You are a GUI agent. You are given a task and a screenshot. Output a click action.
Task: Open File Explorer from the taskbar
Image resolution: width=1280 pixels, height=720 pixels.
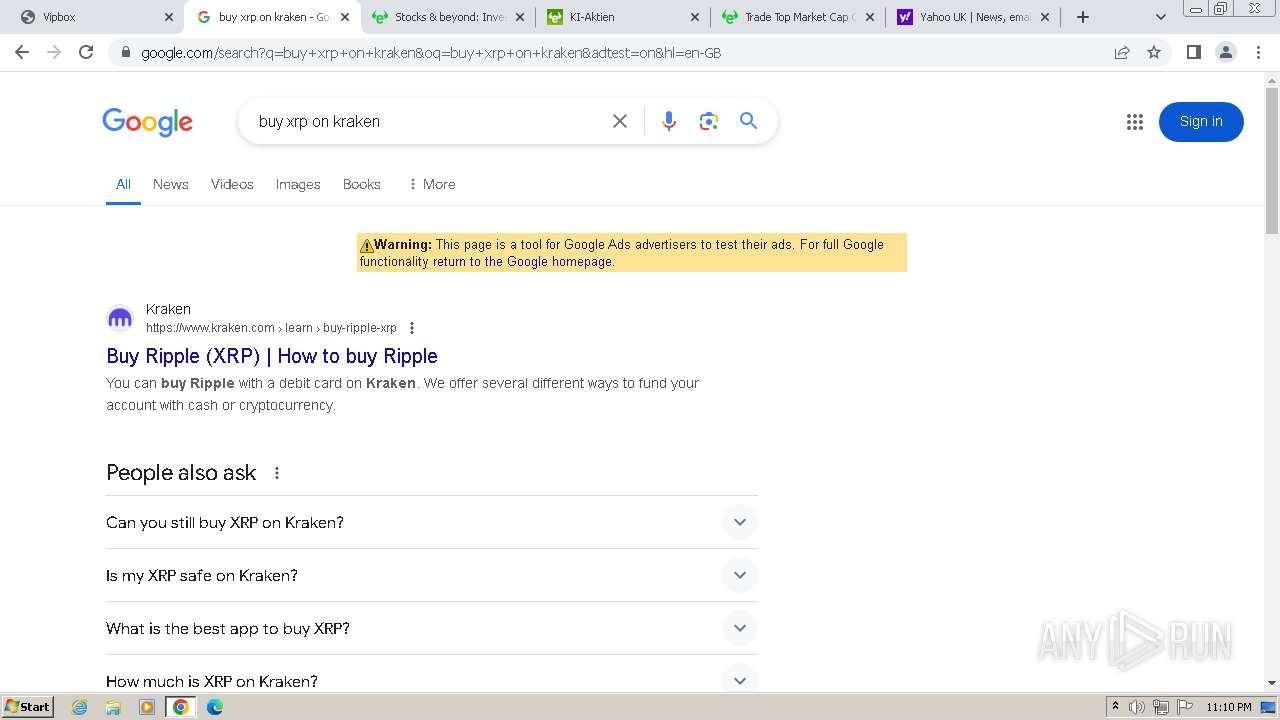pyautogui.click(x=113, y=707)
